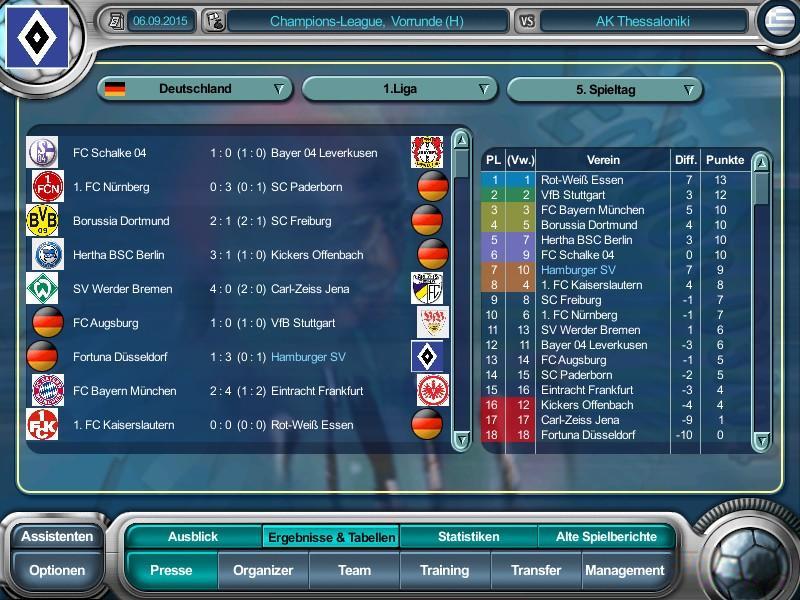Viewport: 800px width, 600px height.
Task: Click SV Werder Bremen 4:0 result
Action: coord(238,289)
